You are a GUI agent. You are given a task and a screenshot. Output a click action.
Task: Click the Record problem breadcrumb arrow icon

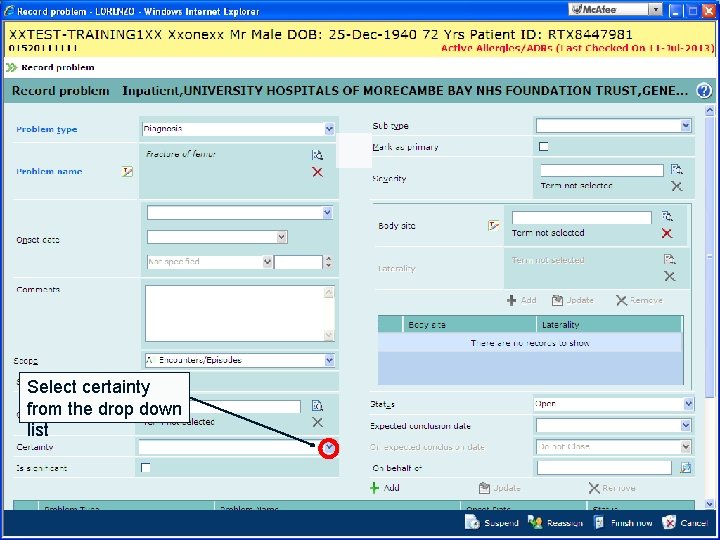pos(11,68)
